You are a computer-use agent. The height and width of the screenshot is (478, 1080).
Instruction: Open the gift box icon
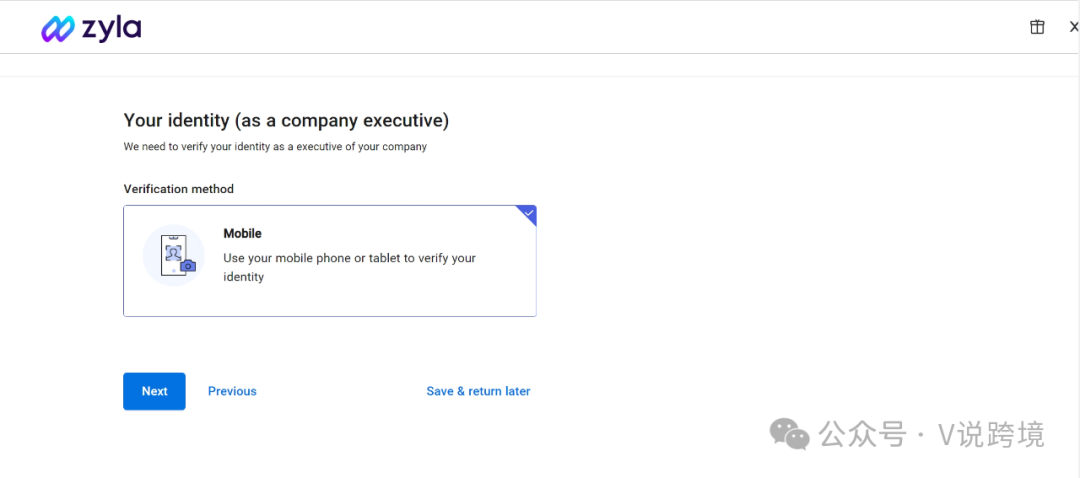1037,27
